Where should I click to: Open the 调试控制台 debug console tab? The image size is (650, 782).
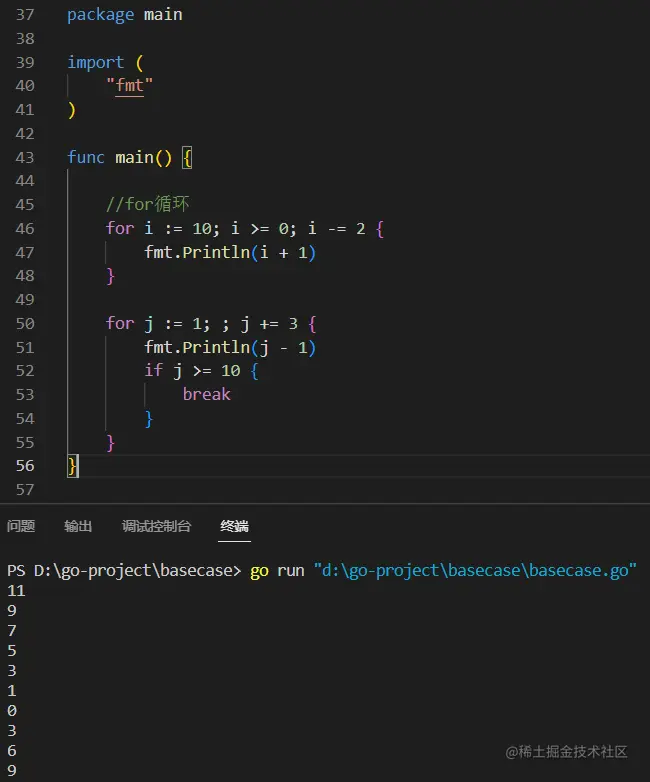pos(157,526)
